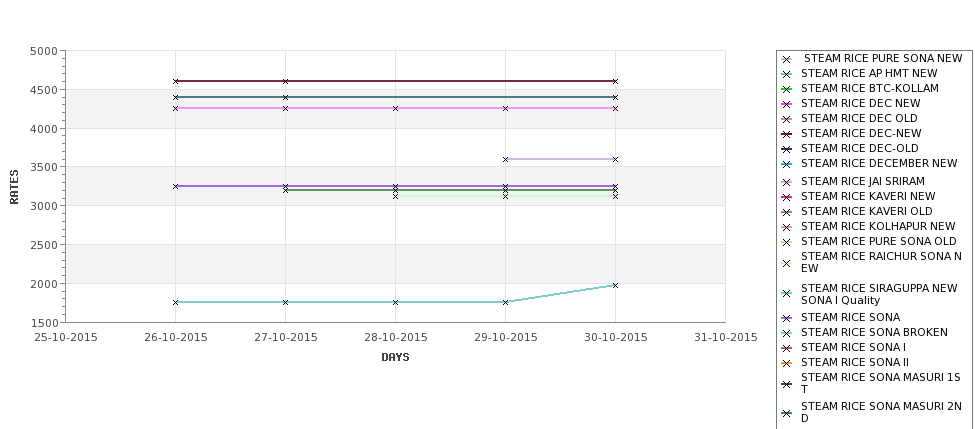Click the STEAM RICE SONA BROKEN legend marker
This screenshot has width=975, height=429.
787,333
